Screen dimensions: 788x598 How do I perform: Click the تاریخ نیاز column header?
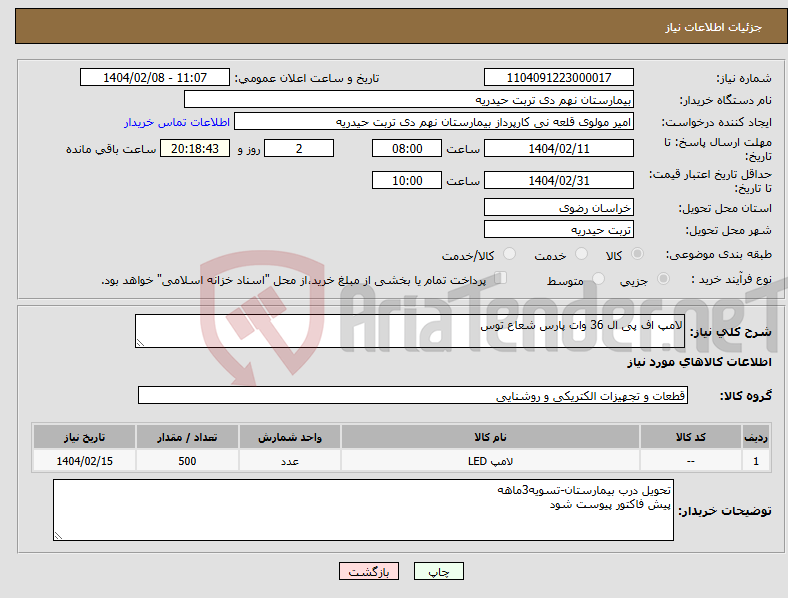click(x=84, y=437)
